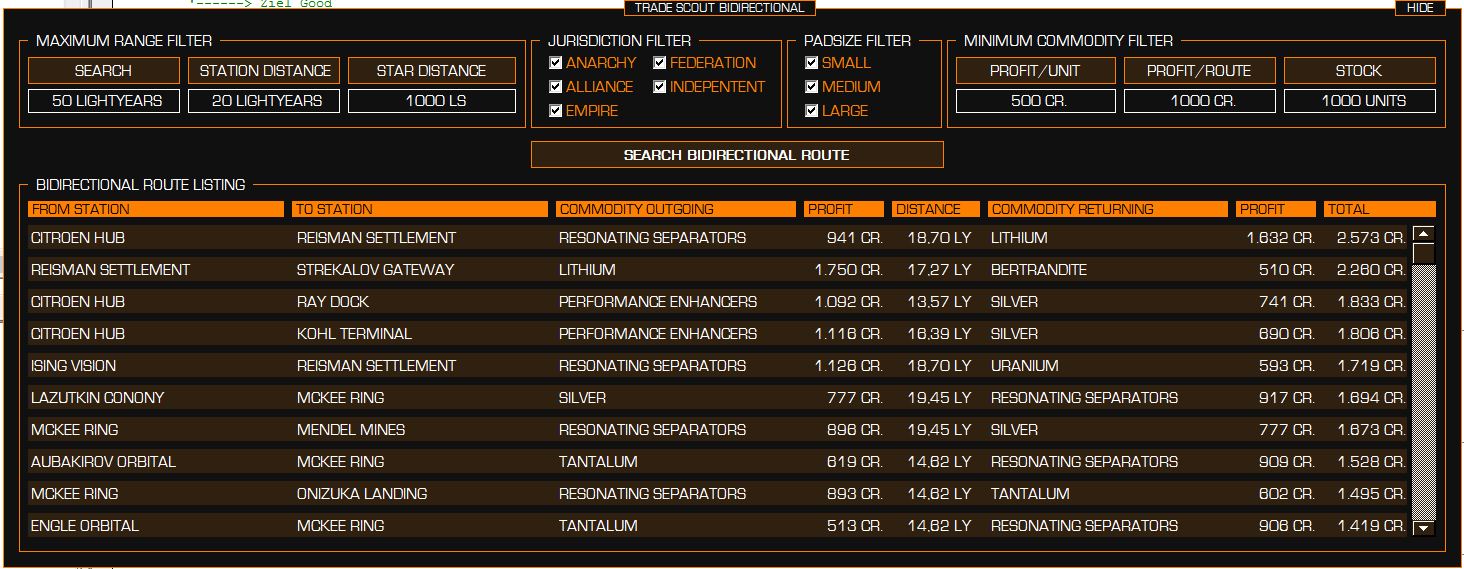1464x569 pixels.
Task: Sort by Total column header
Action: (1380, 209)
